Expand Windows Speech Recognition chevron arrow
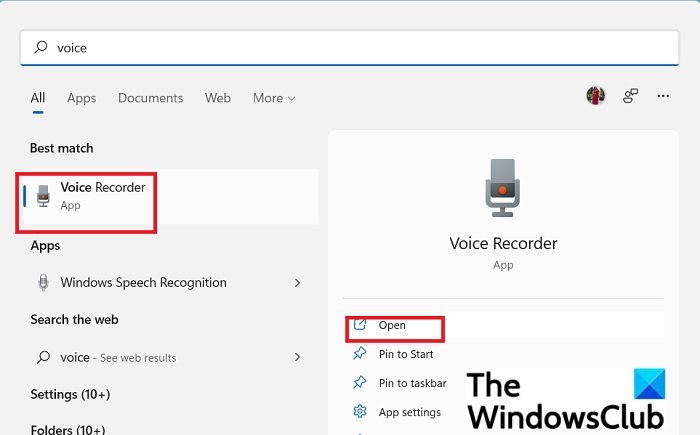 pos(297,283)
